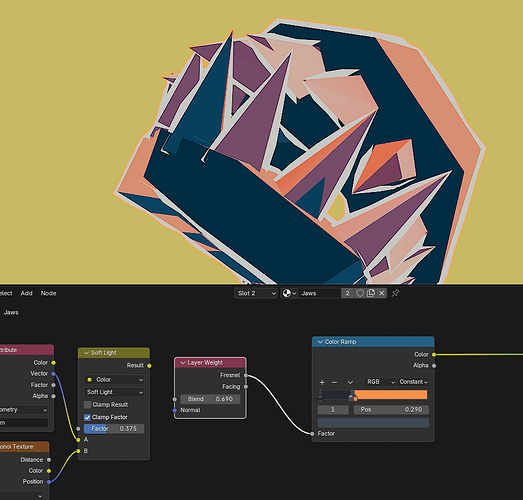Click the Soft Light Result output socket
Image resolution: width=523 pixels, height=500 pixels.
tap(149, 366)
